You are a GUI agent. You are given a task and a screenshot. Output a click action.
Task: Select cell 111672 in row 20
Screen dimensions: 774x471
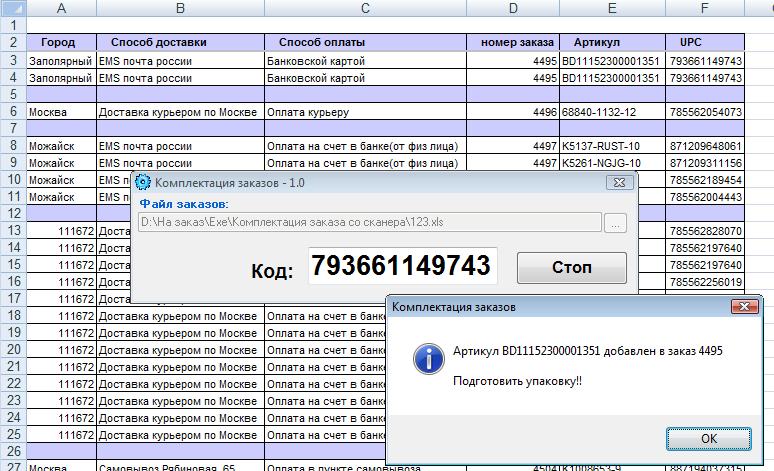pyautogui.click(x=61, y=350)
